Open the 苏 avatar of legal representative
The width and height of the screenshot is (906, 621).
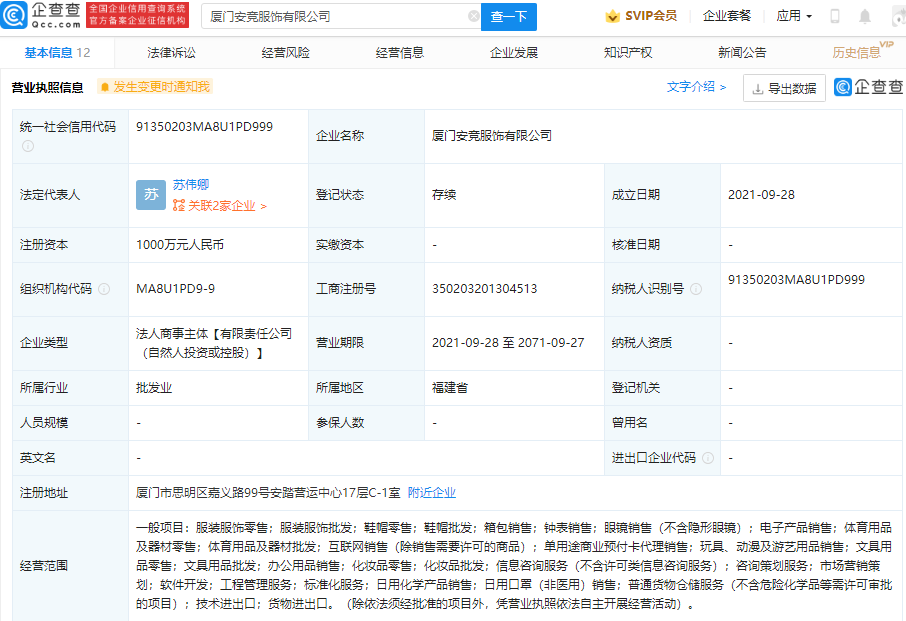151,195
